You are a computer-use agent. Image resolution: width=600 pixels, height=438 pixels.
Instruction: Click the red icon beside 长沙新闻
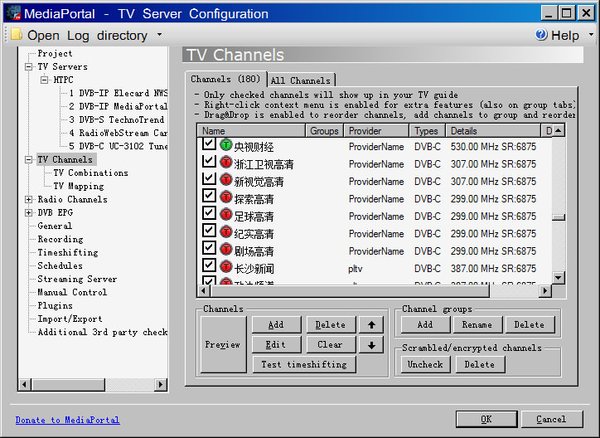[x=226, y=267]
